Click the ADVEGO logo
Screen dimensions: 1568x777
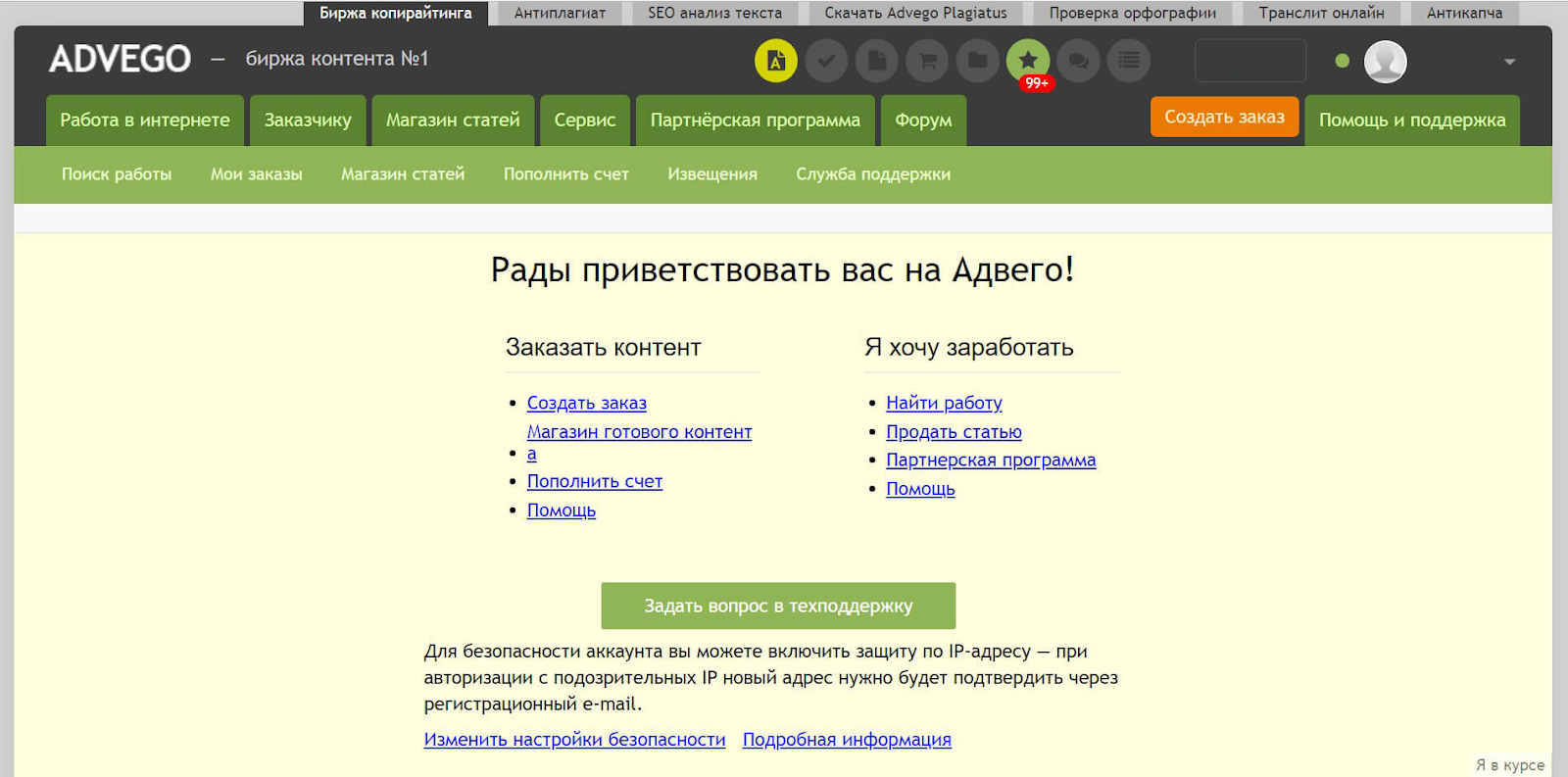121,59
